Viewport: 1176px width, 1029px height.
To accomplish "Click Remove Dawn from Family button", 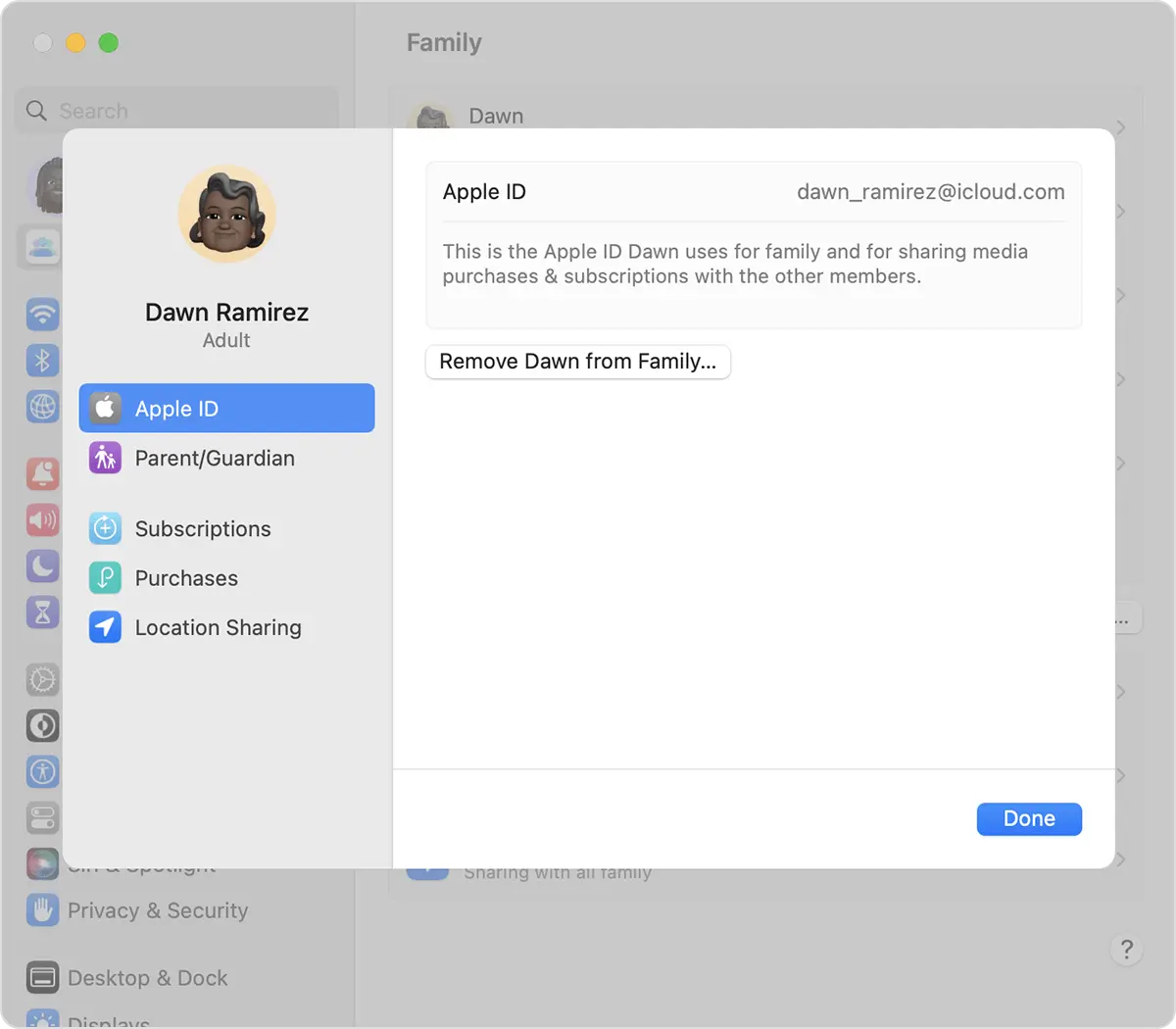I will coord(578,362).
